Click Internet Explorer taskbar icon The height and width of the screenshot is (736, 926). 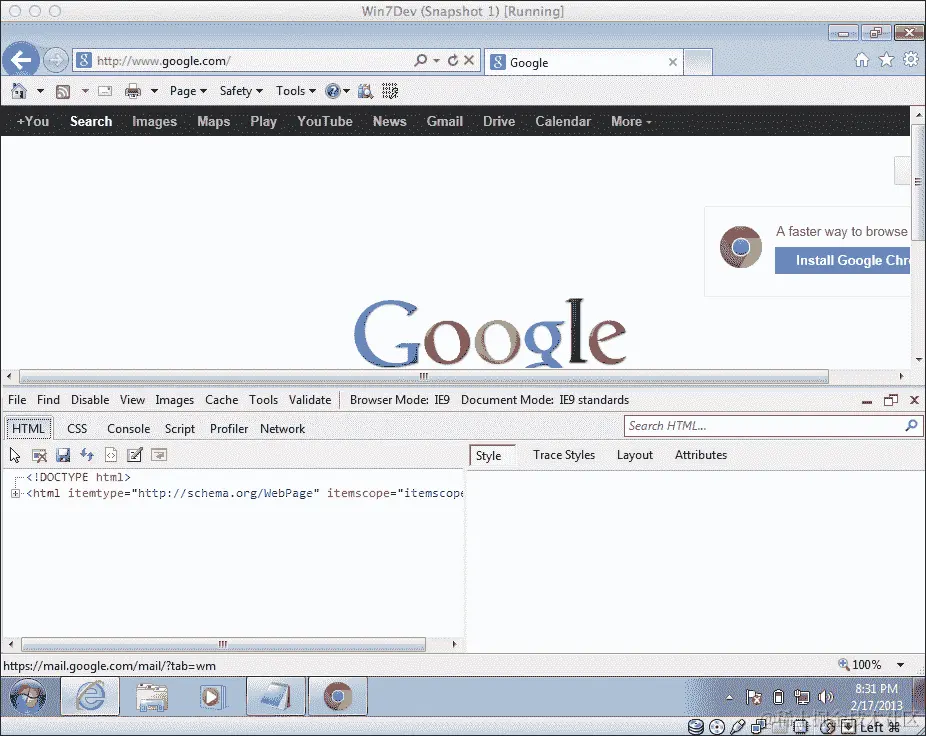[90, 696]
